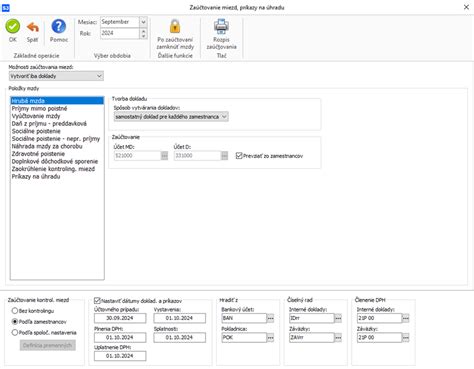
Task: Click the Účet MD browse button
Action: click(164, 156)
